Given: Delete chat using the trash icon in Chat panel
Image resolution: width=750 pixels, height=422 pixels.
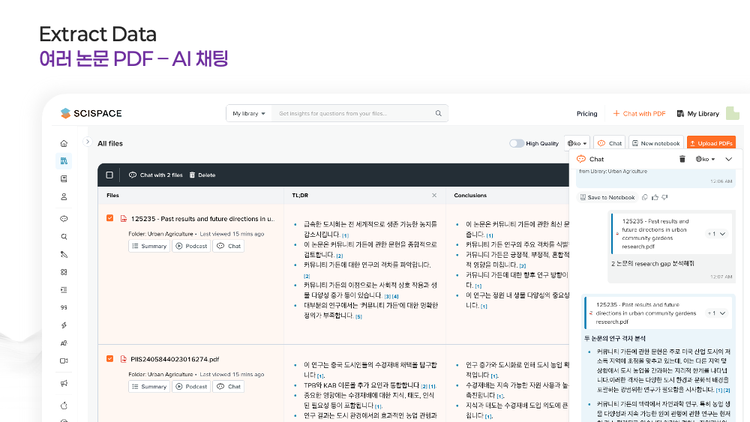Looking at the screenshot, I should click(x=682, y=159).
